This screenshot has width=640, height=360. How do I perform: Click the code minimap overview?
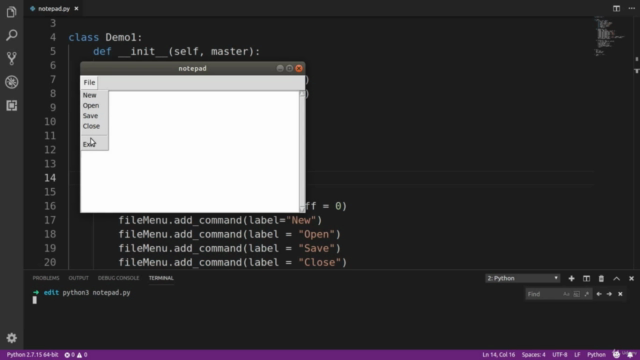click(609, 37)
